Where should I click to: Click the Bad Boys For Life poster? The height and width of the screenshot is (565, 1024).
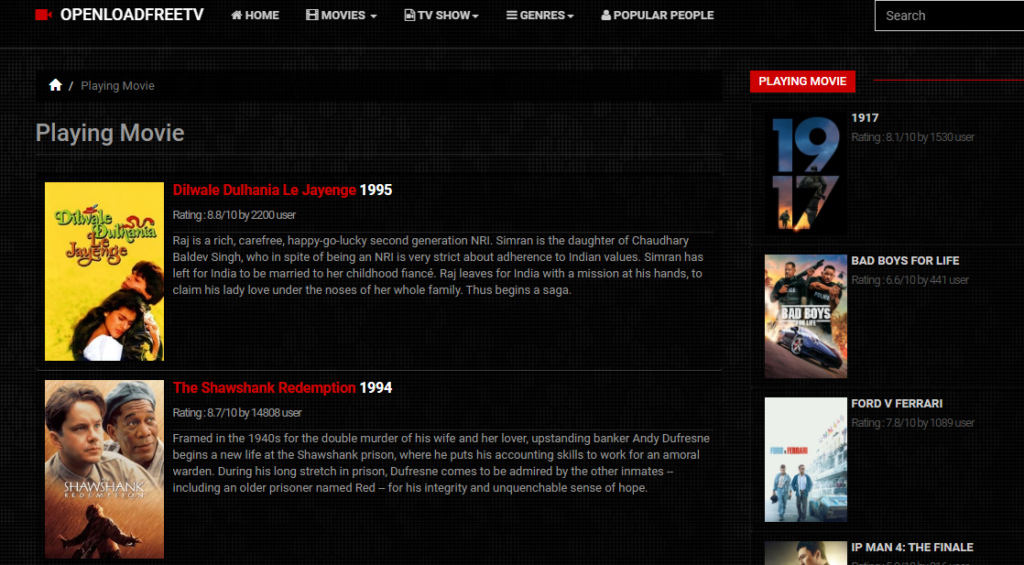[806, 316]
